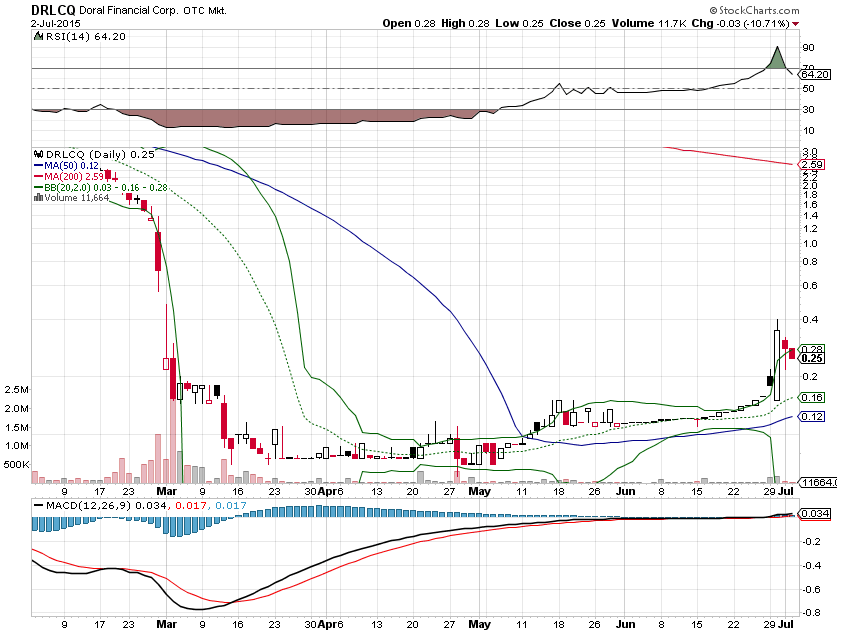Image resolution: width=854 pixels, height=630 pixels.
Task: Click the 2.59 MA(200) price tag
Action: [812, 164]
